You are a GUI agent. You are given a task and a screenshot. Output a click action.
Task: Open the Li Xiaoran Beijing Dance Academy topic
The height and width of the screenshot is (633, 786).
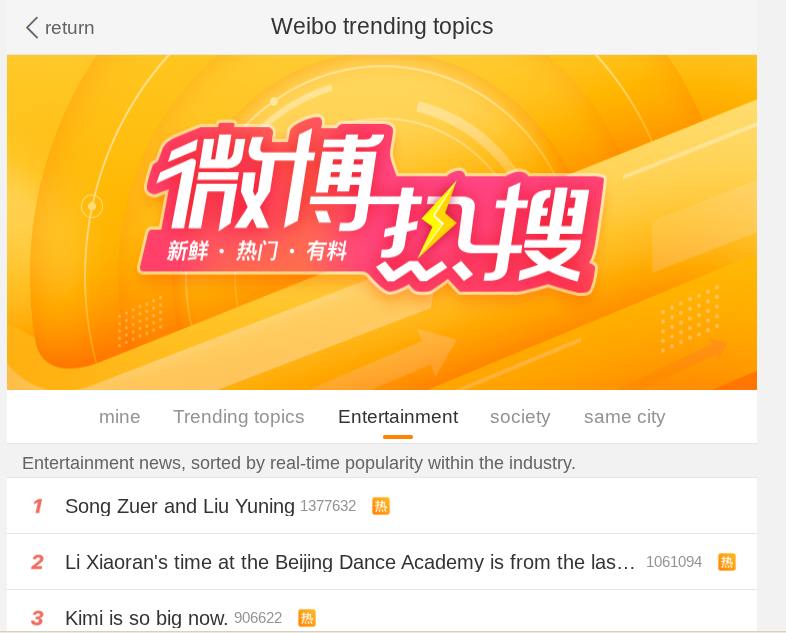350,562
